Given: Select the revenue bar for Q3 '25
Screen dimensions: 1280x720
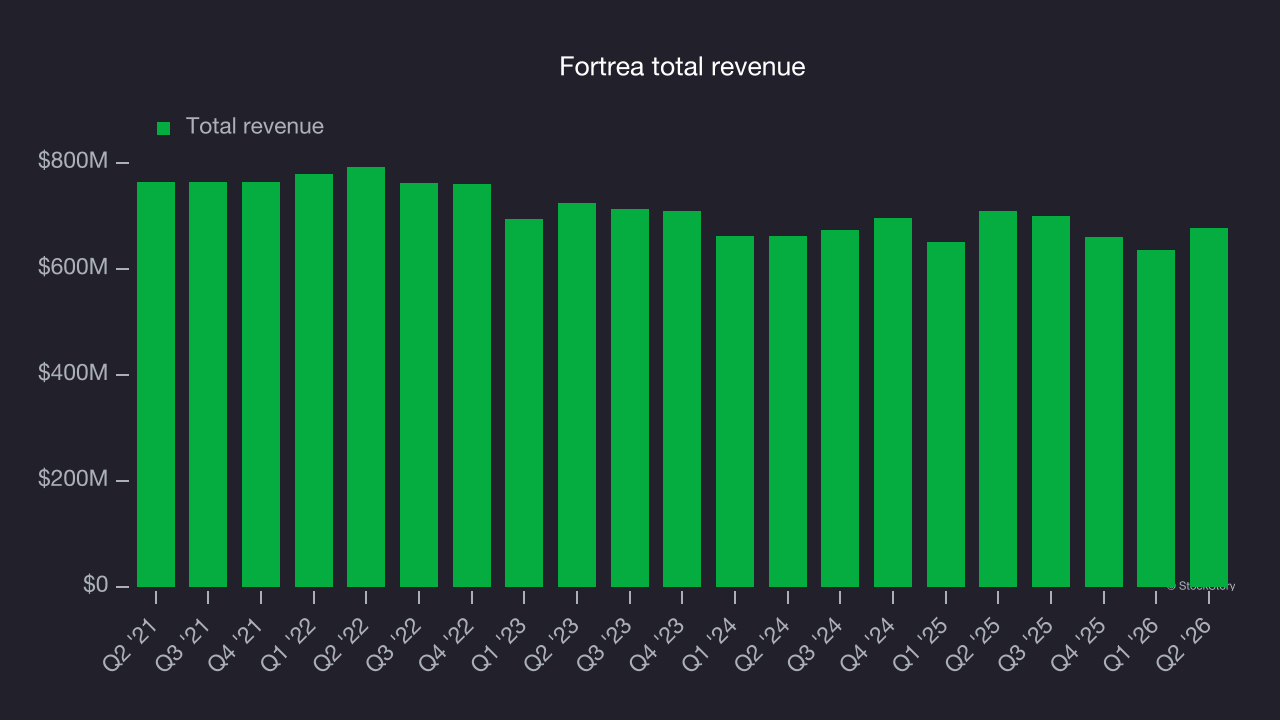Looking at the screenshot, I should coord(1051,401).
